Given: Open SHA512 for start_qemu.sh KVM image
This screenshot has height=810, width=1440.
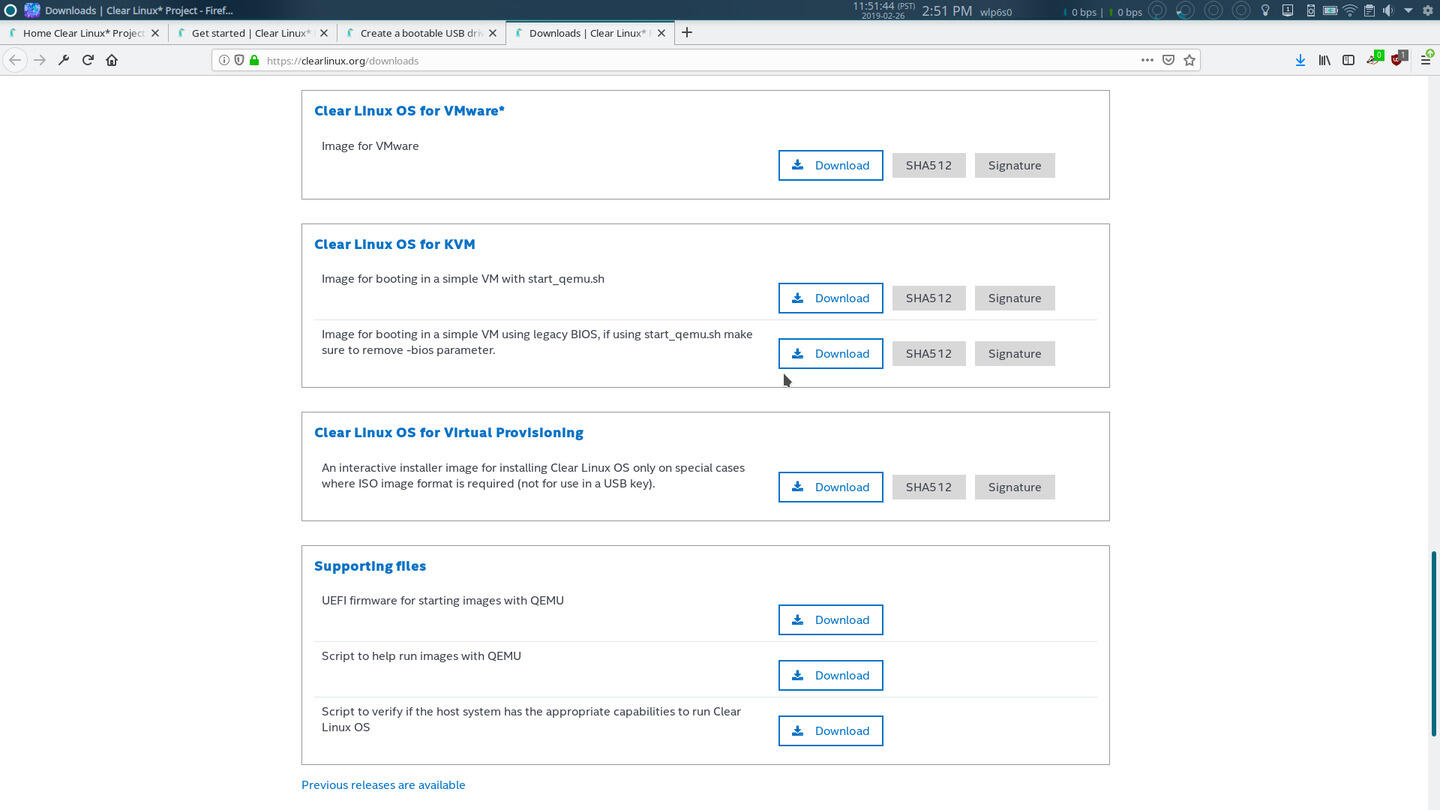Looking at the screenshot, I should (928, 298).
